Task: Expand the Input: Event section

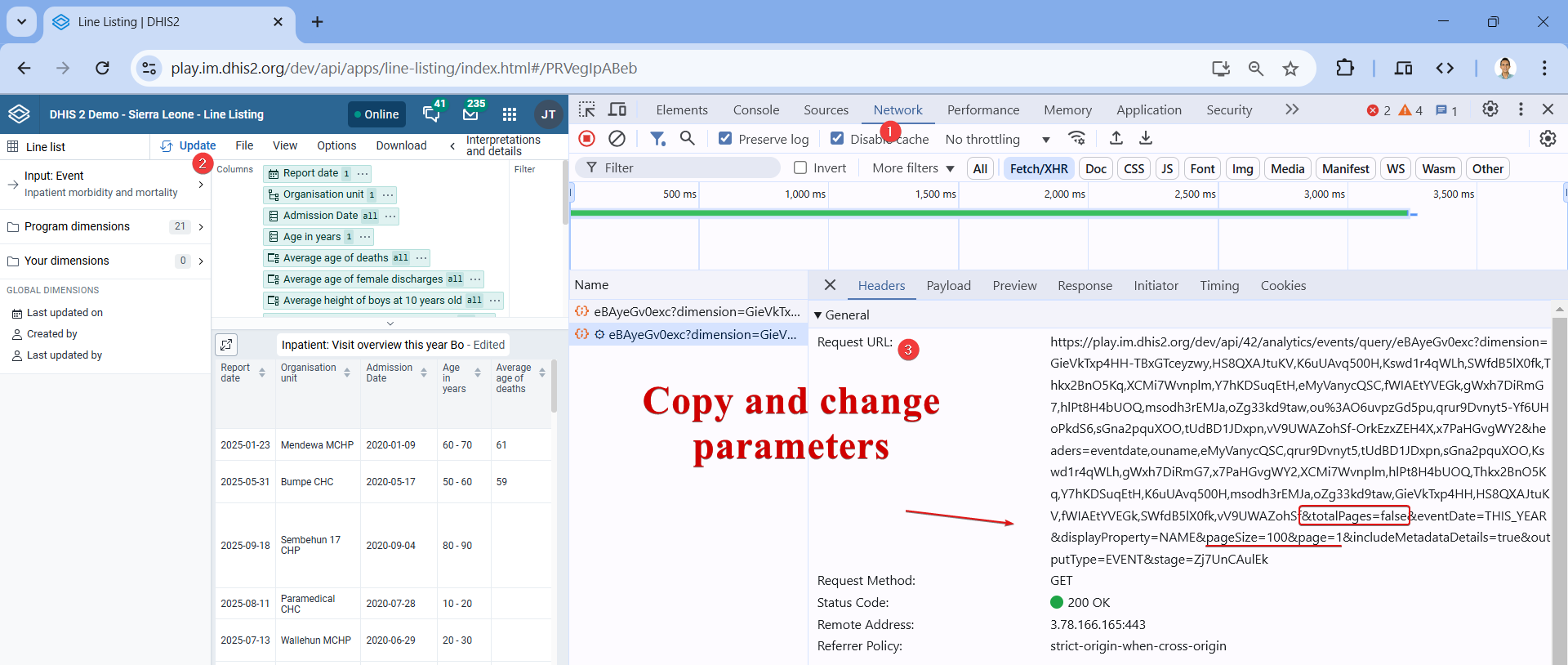Action: click(x=105, y=184)
